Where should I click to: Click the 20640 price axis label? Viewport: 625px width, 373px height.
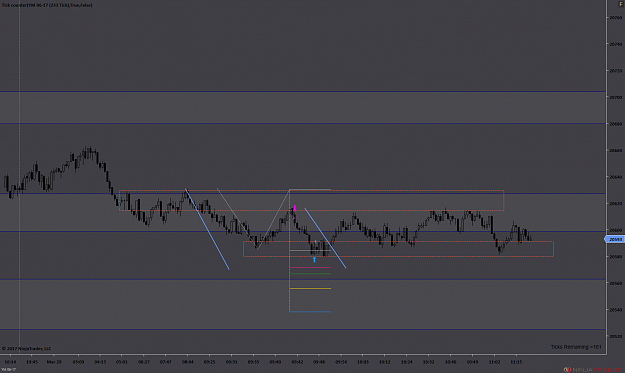click(615, 177)
